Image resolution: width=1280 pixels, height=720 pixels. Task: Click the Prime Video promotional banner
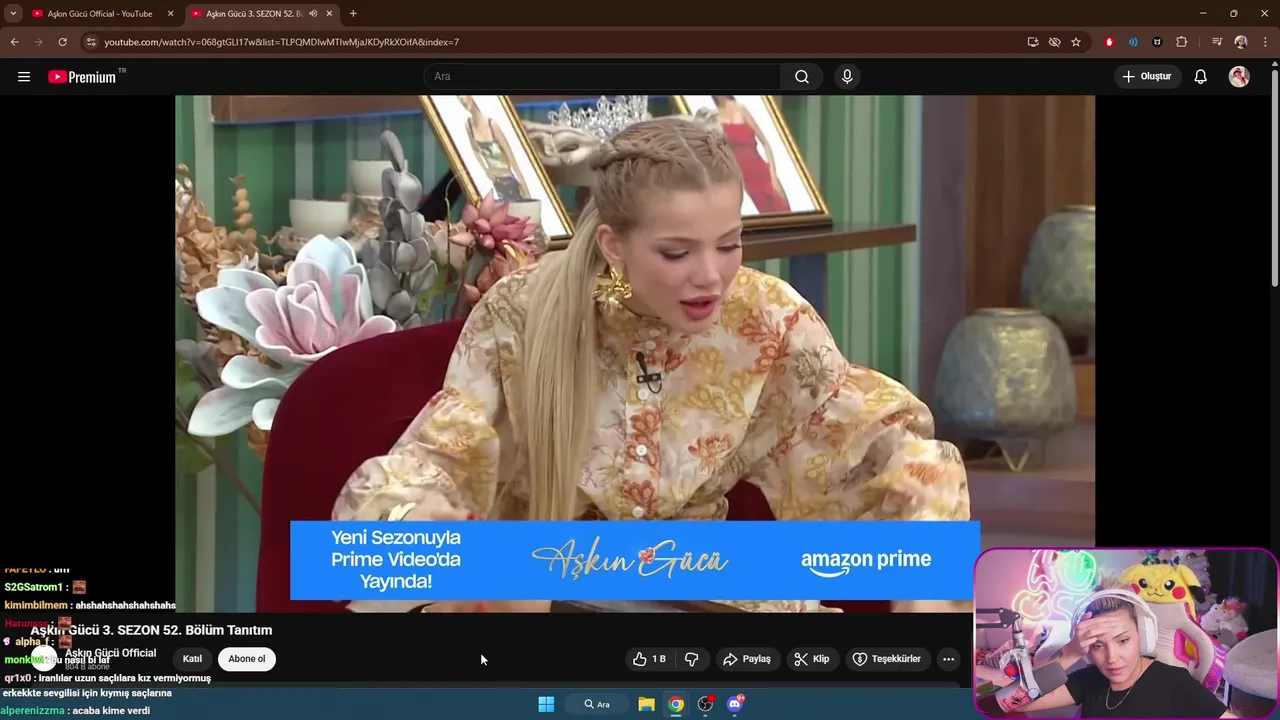(x=635, y=560)
